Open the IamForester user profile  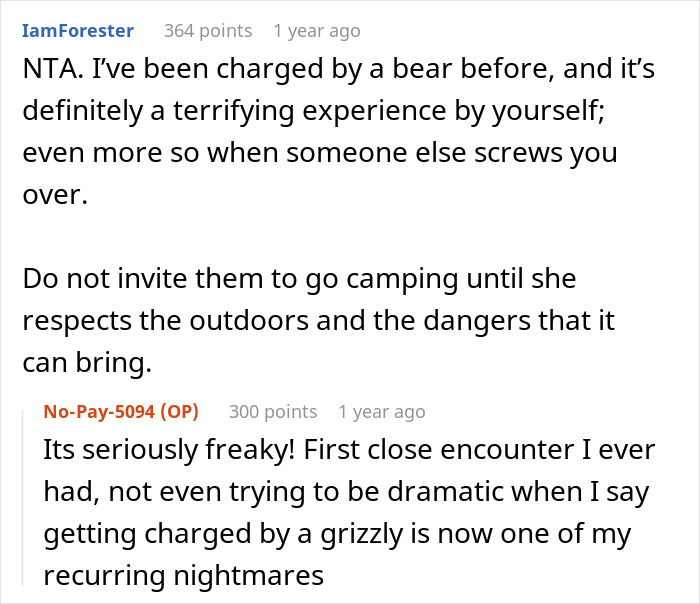click(x=77, y=31)
